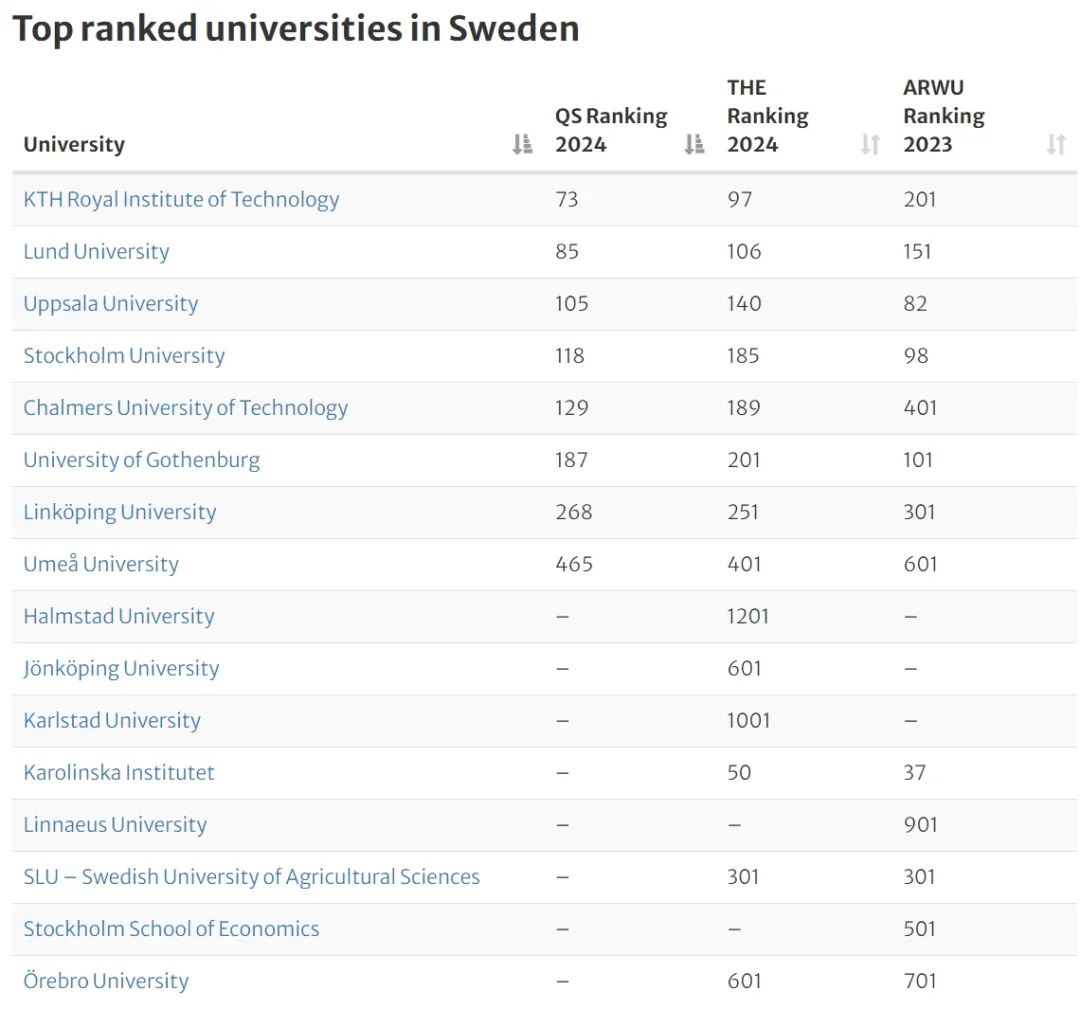Open the Örebro University link

106,981
